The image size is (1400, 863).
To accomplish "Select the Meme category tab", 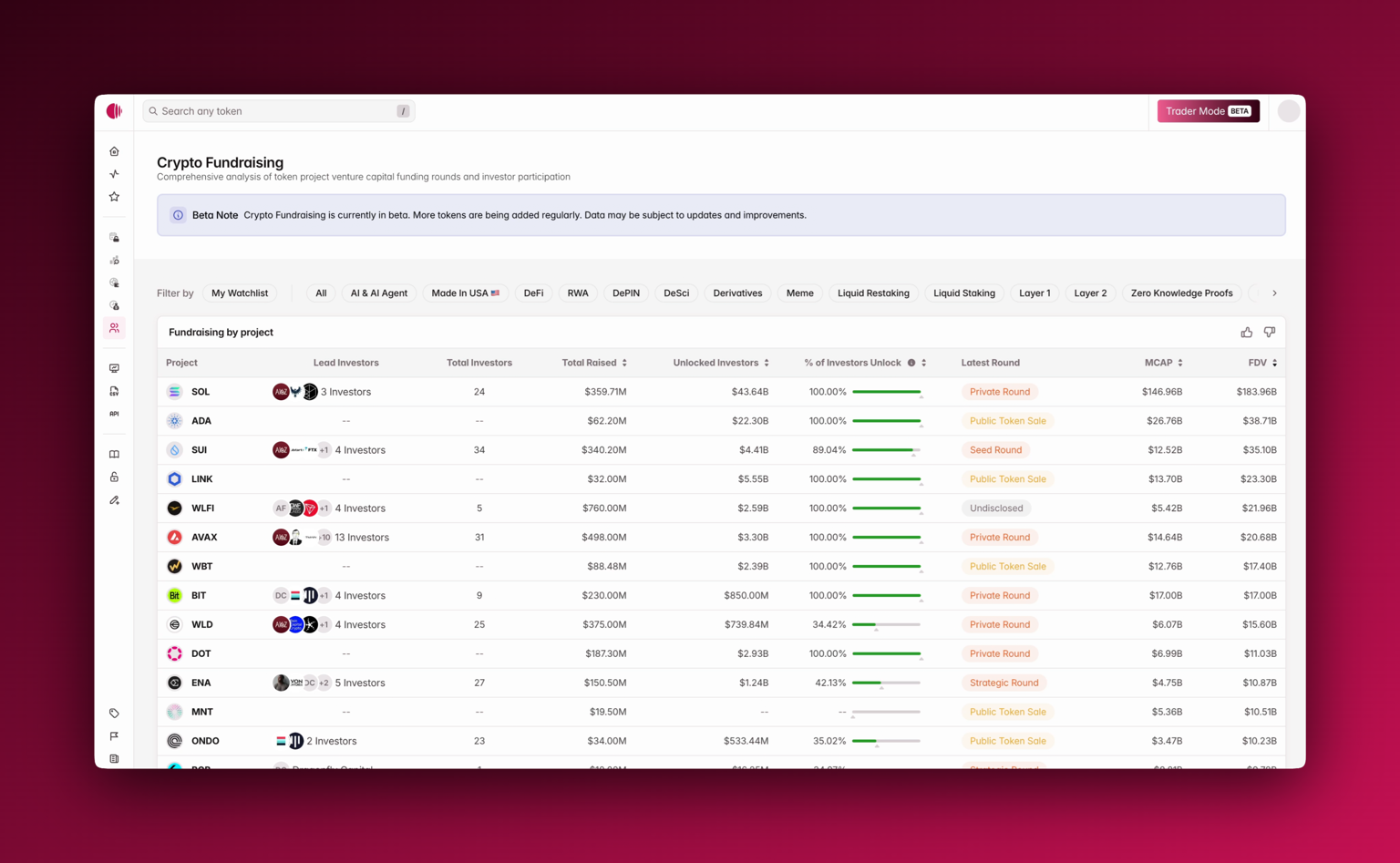I will click(799, 293).
